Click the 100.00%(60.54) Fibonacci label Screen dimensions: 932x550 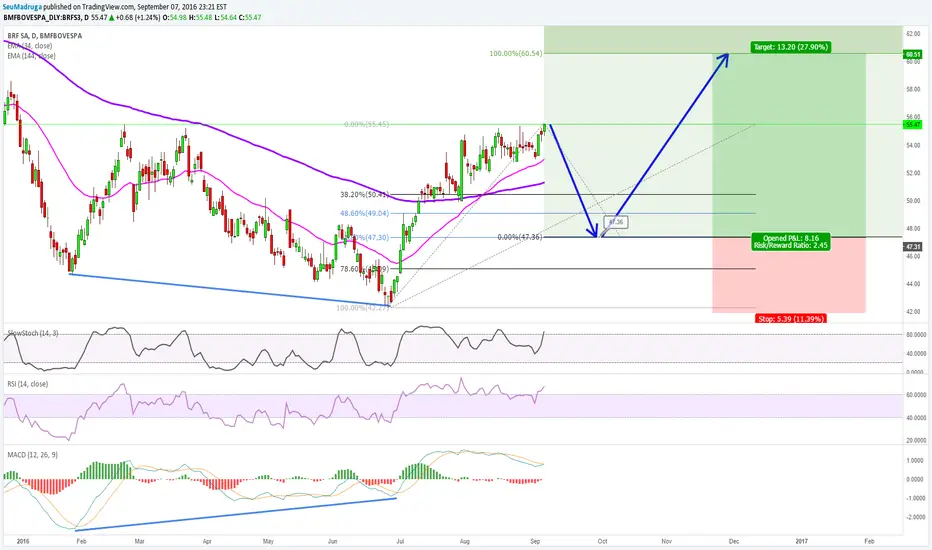(515, 54)
